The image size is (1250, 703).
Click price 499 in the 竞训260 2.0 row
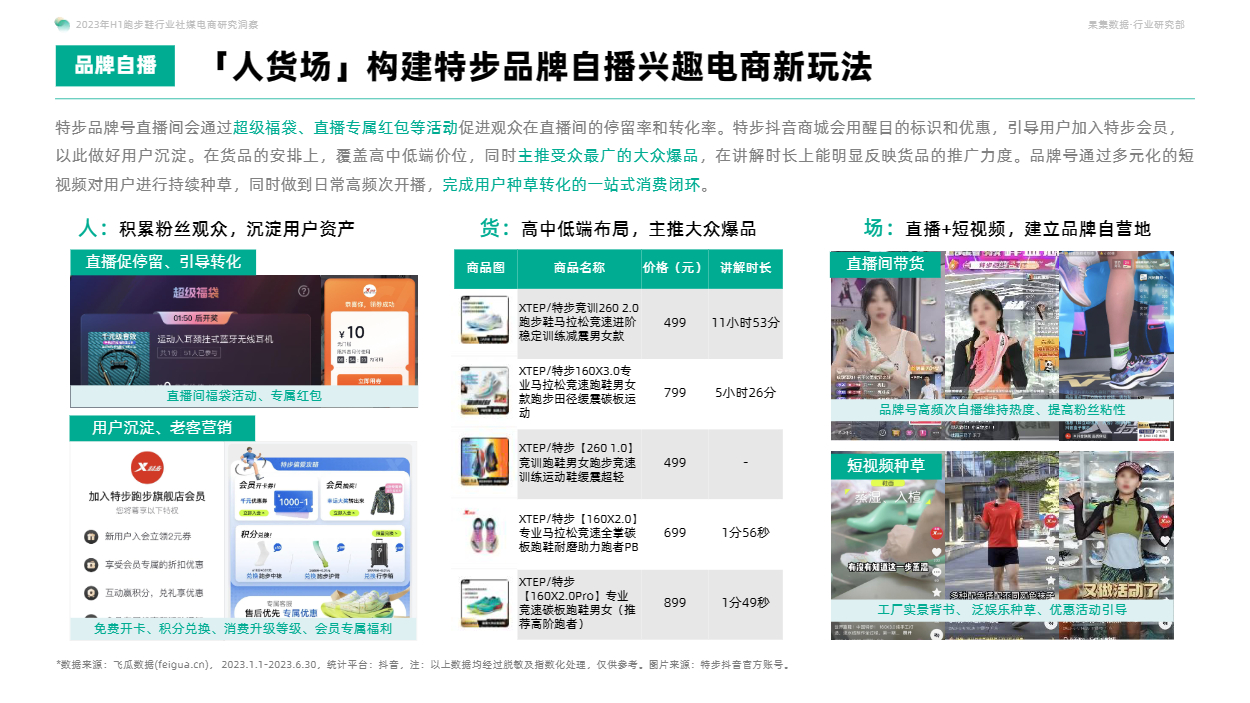675,322
